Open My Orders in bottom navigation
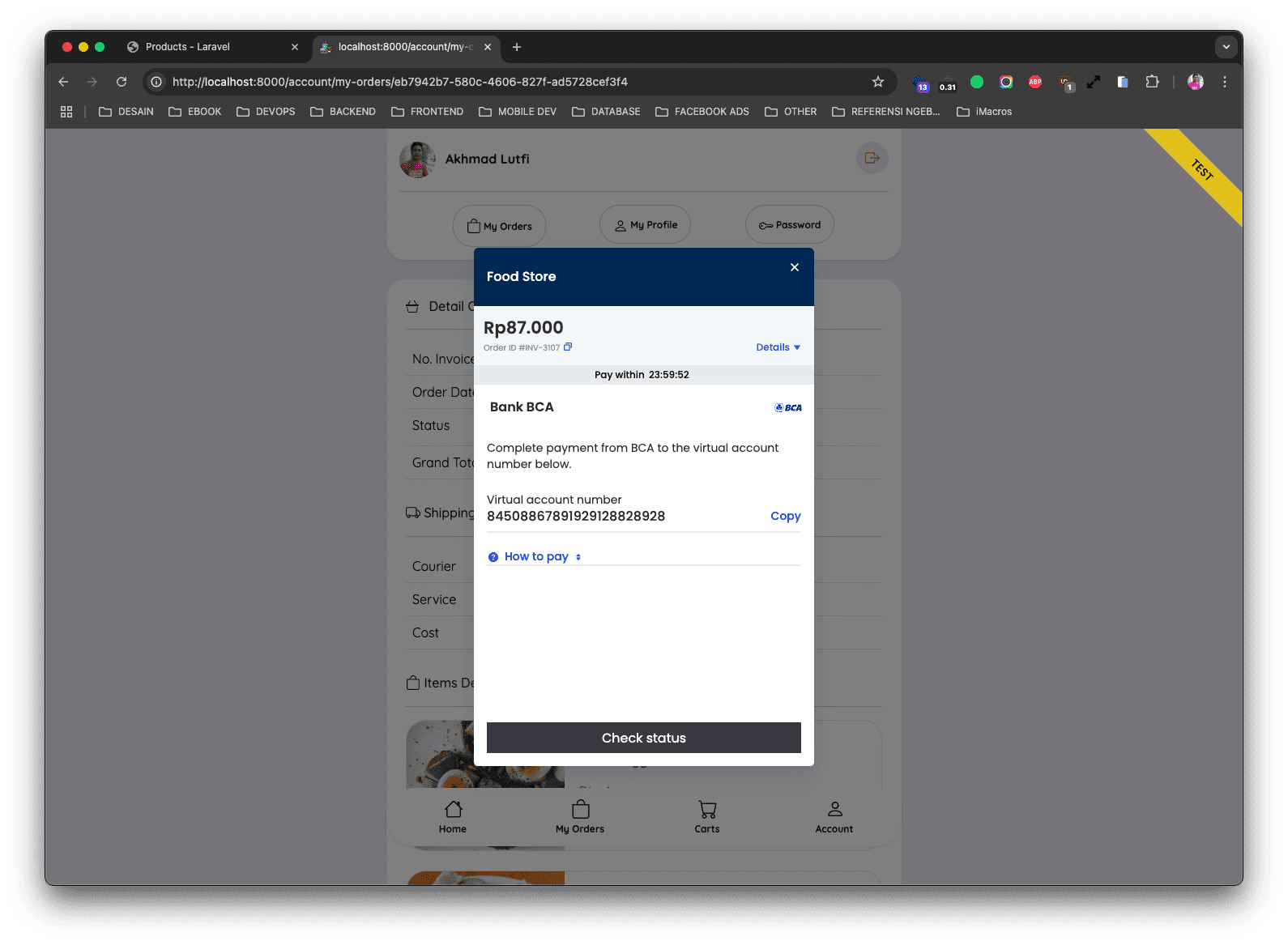The height and width of the screenshot is (945, 1288). pos(580,816)
